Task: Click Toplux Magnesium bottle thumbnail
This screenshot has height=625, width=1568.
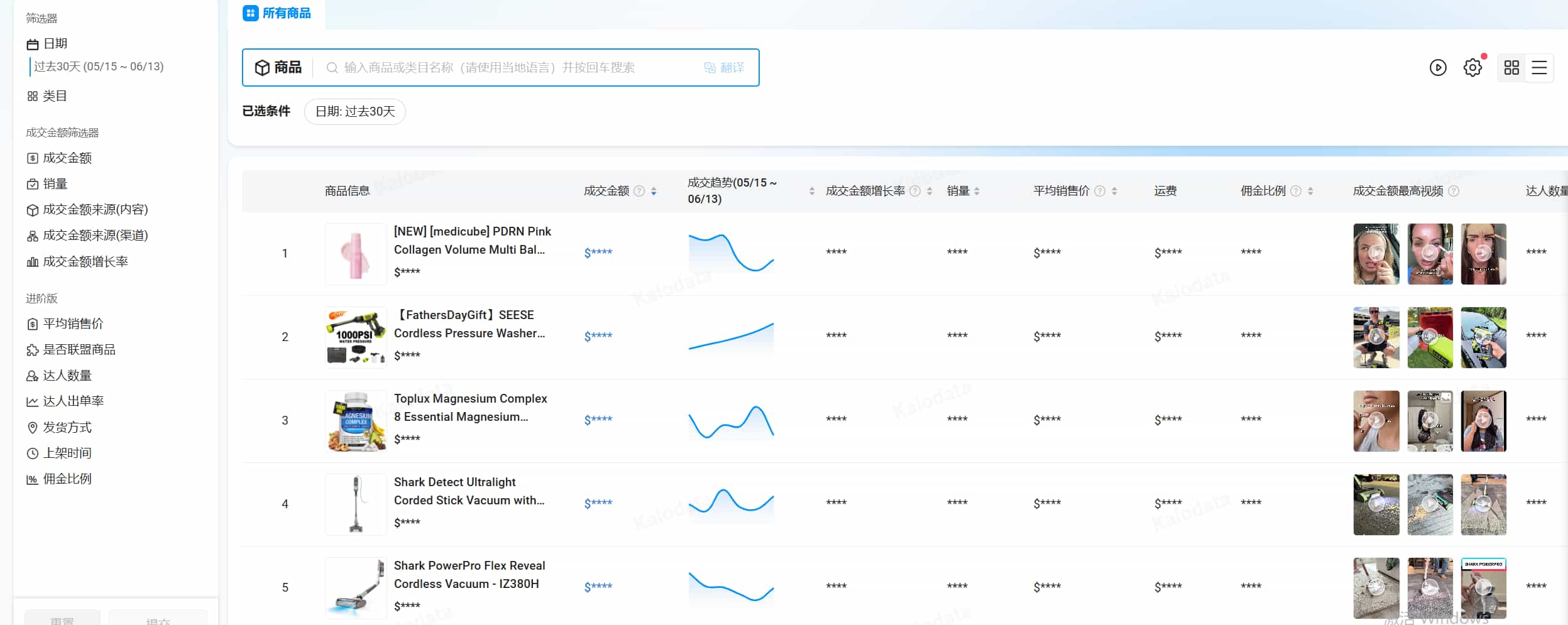Action: (x=356, y=421)
